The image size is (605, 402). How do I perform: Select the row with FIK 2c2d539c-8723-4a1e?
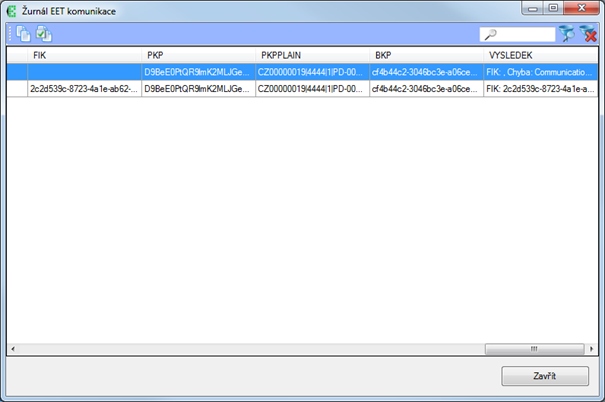coord(84,88)
